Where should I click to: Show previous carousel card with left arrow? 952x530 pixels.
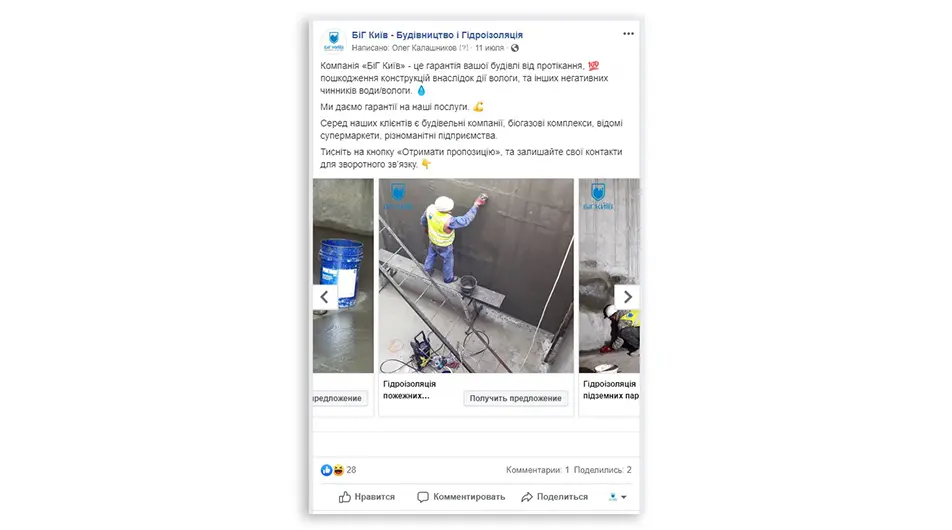pyautogui.click(x=325, y=297)
